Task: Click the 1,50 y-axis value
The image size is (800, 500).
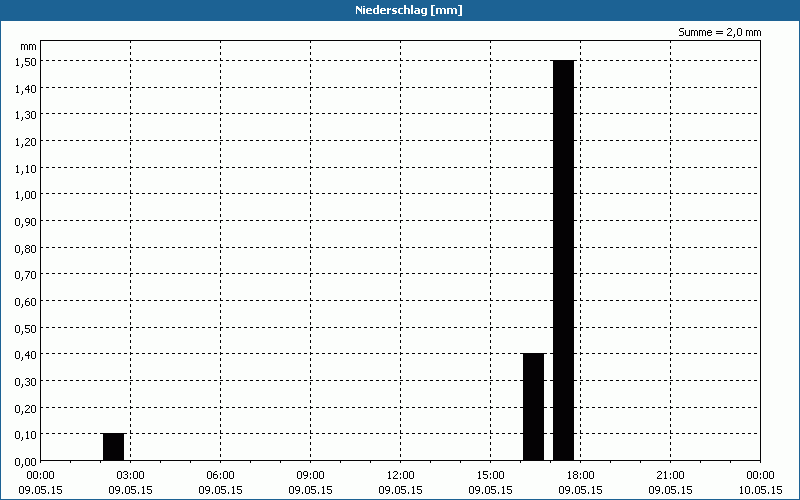Action: click(26, 61)
